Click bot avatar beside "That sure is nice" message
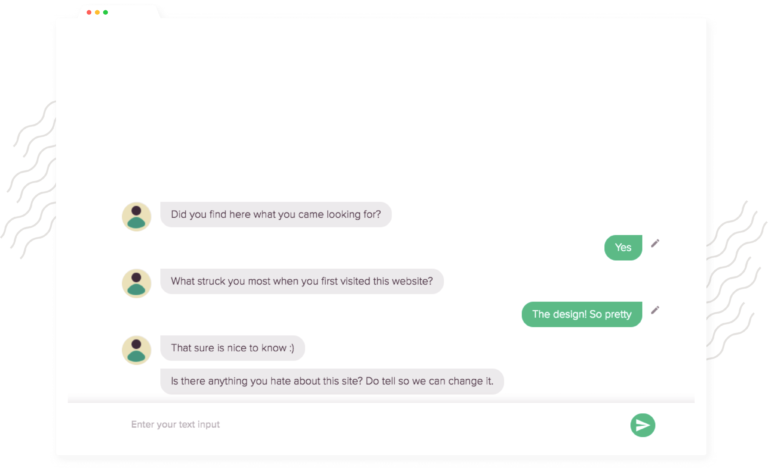The height and width of the screenshot is (468, 768). click(x=136, y=350)
